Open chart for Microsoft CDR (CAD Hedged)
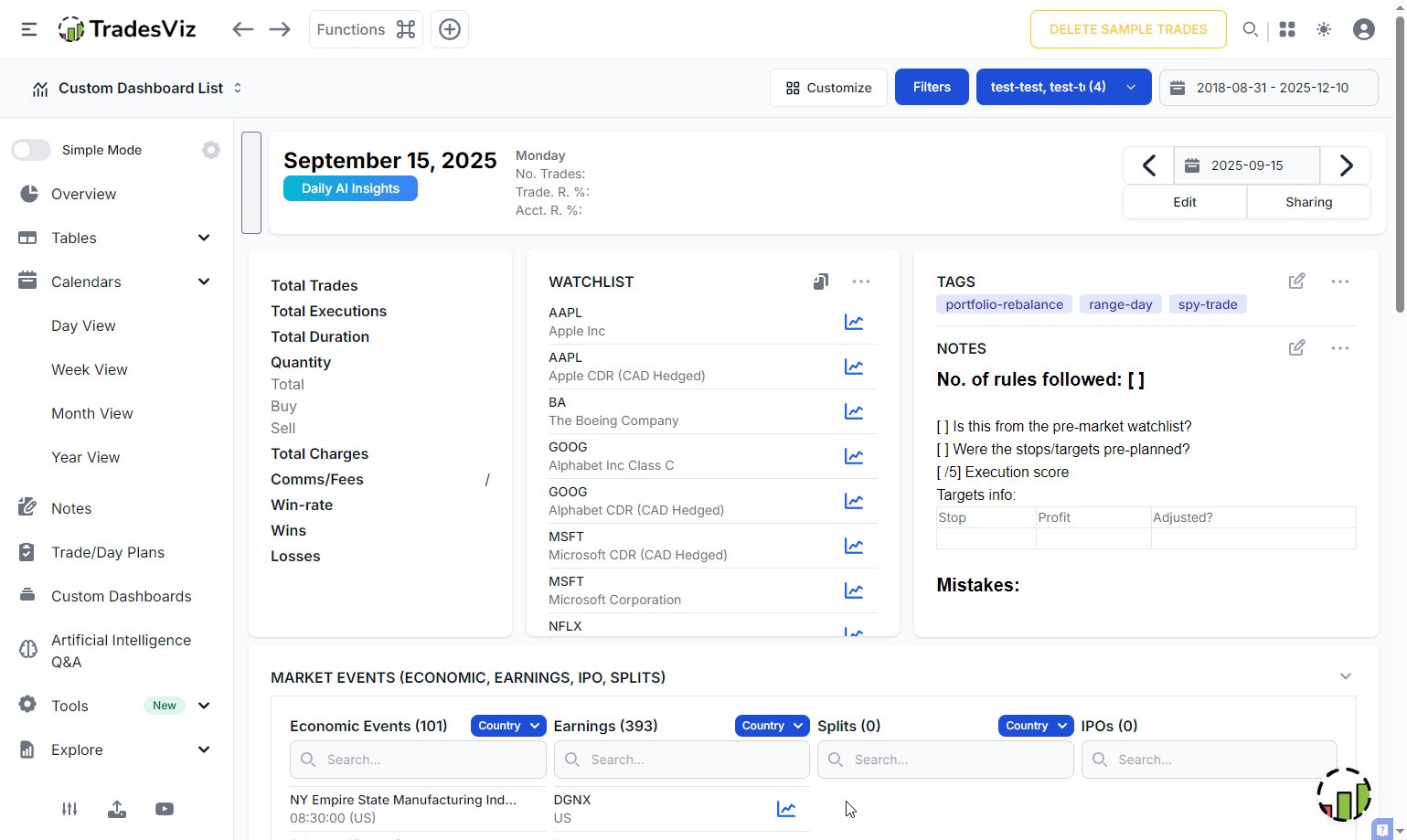Image resolution: width=1407 pixels, height=840 pixels. [x=854, y=546]
